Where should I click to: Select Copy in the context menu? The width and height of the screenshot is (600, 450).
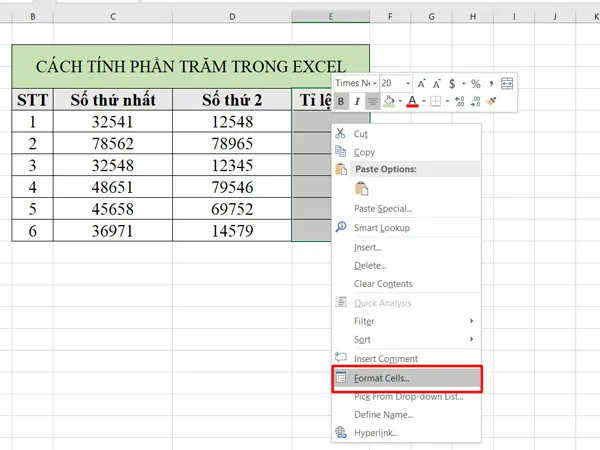pos(364,152)
